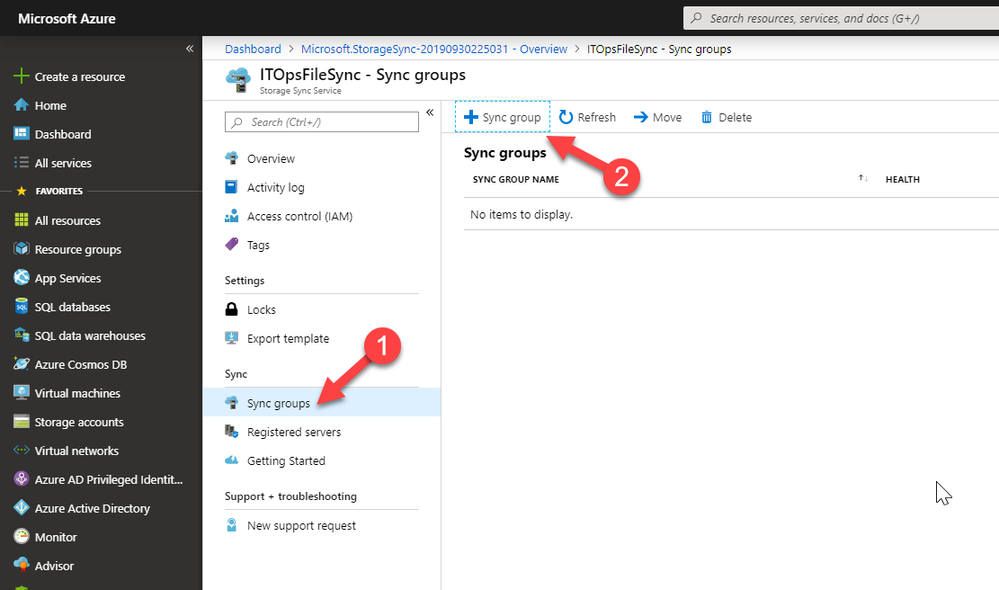This screenshot has height=590, width=999.
Task: Open All services list
Action: click(x=62, y=163)
